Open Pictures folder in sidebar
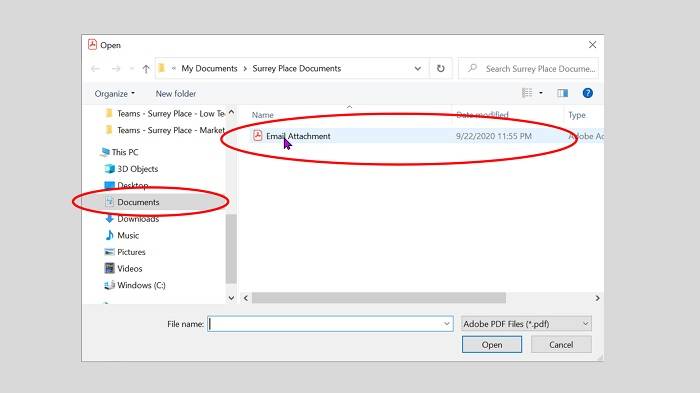 [125, 252]
